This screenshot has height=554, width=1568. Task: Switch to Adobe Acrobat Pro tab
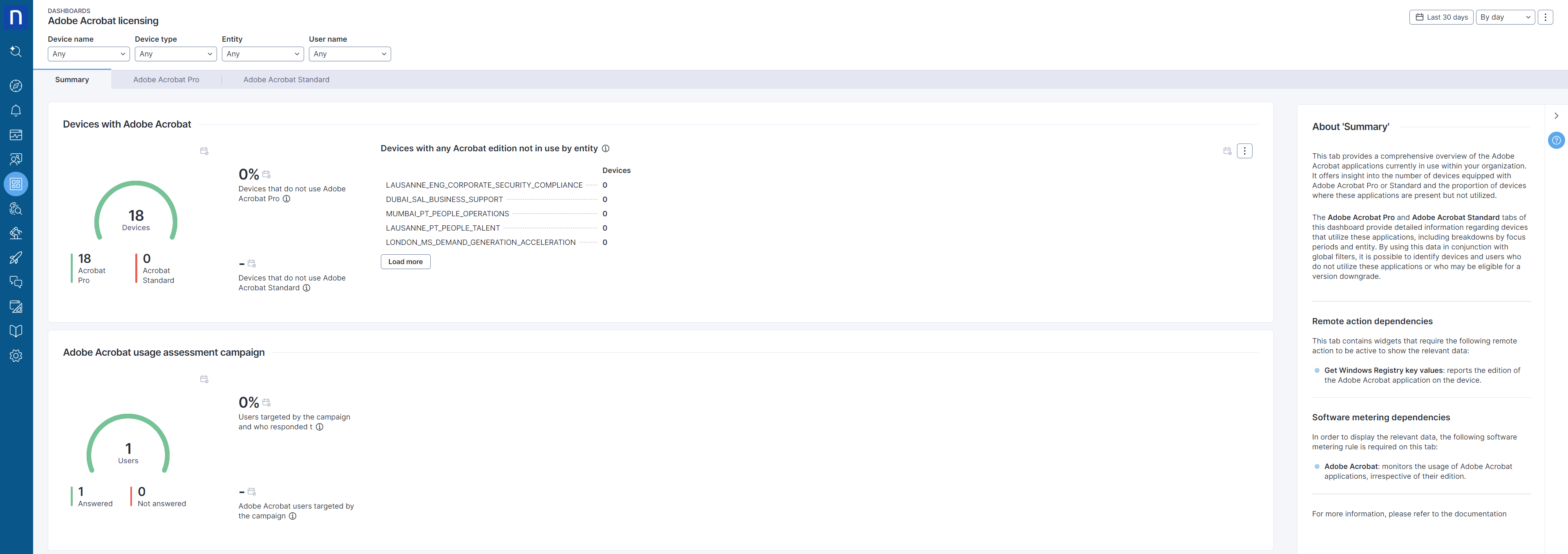pyautogui.click(x=166, y=80)
